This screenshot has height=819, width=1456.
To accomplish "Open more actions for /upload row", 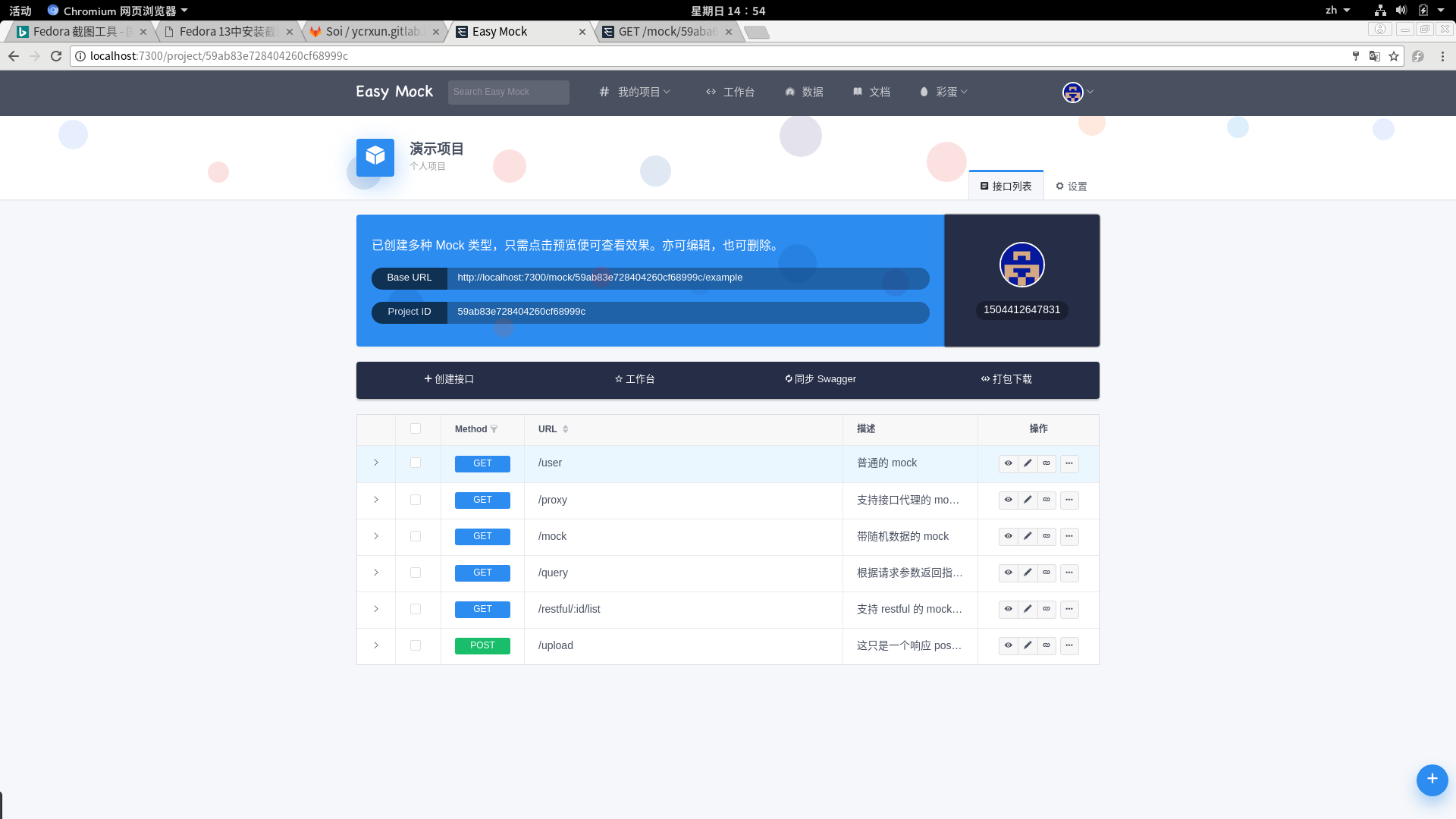I will [1069, 645].
